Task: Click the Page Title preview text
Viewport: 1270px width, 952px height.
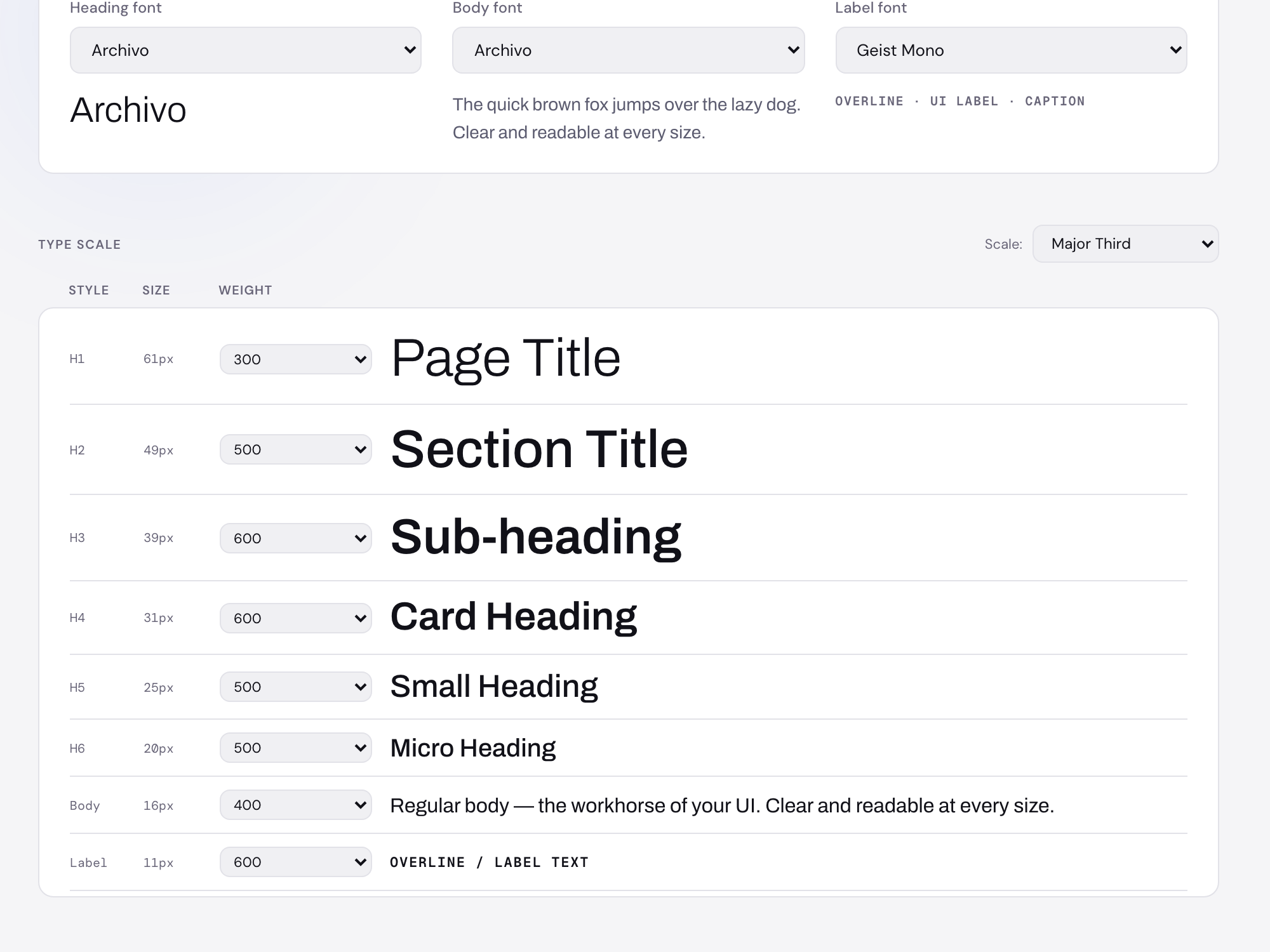Action: [x=505, y=359]
